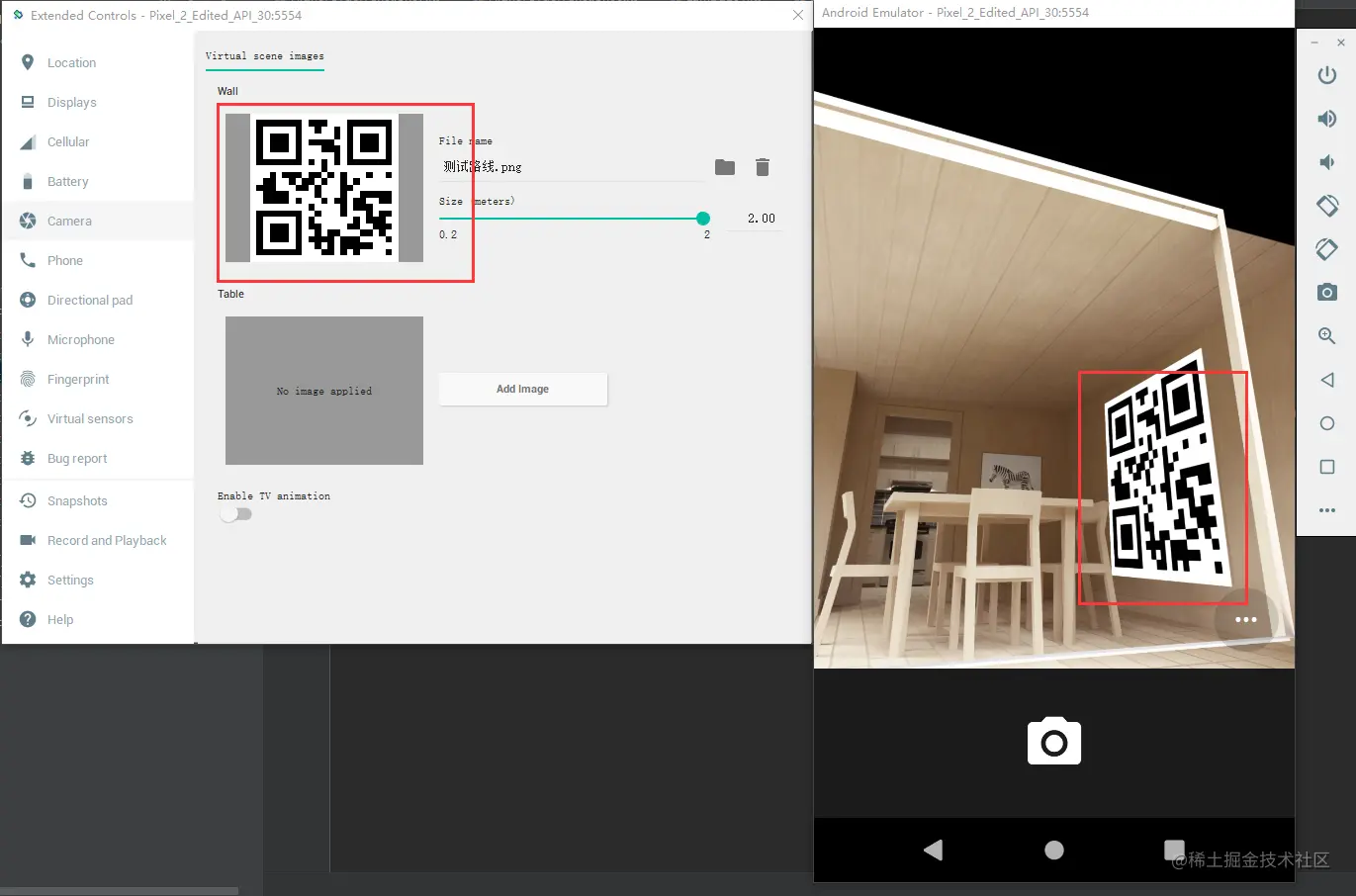Viewport: 1356px width, 896px height.
Task: Click the emulator Zoom icon
Action: pyautogui.click(x=1327, y=336)
